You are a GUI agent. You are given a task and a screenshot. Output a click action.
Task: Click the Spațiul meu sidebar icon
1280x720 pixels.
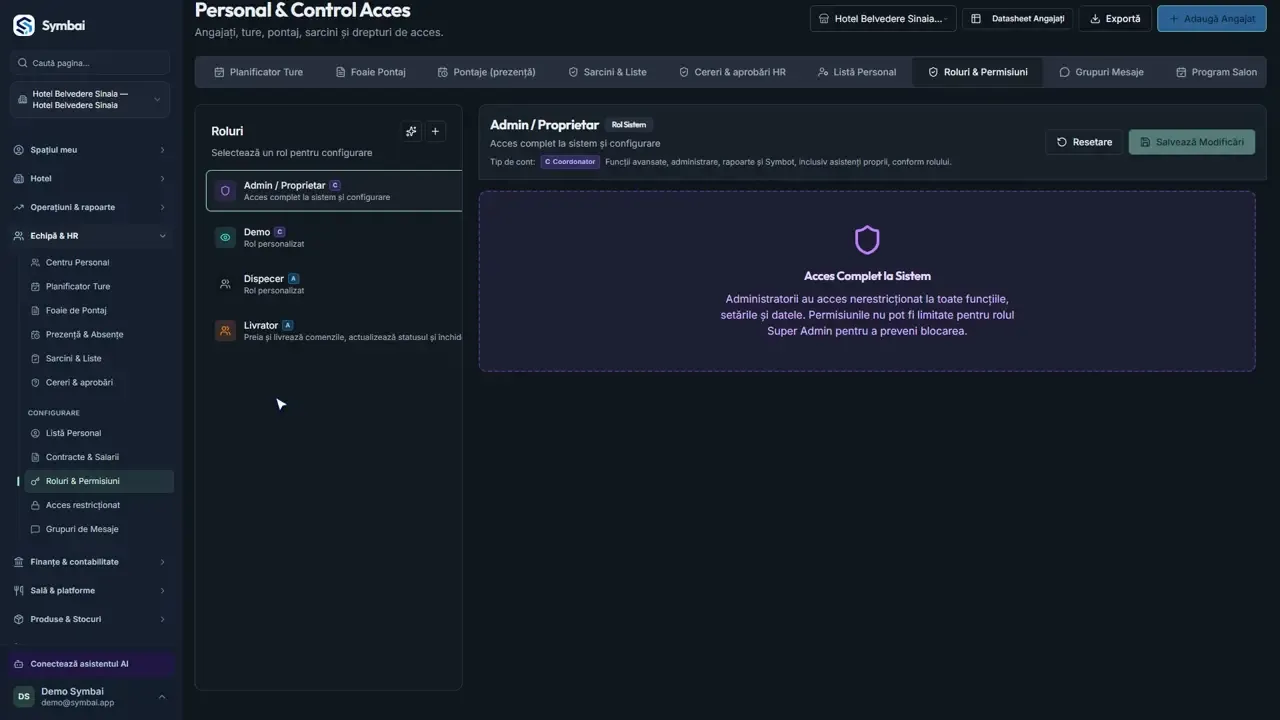click(19, 150)
